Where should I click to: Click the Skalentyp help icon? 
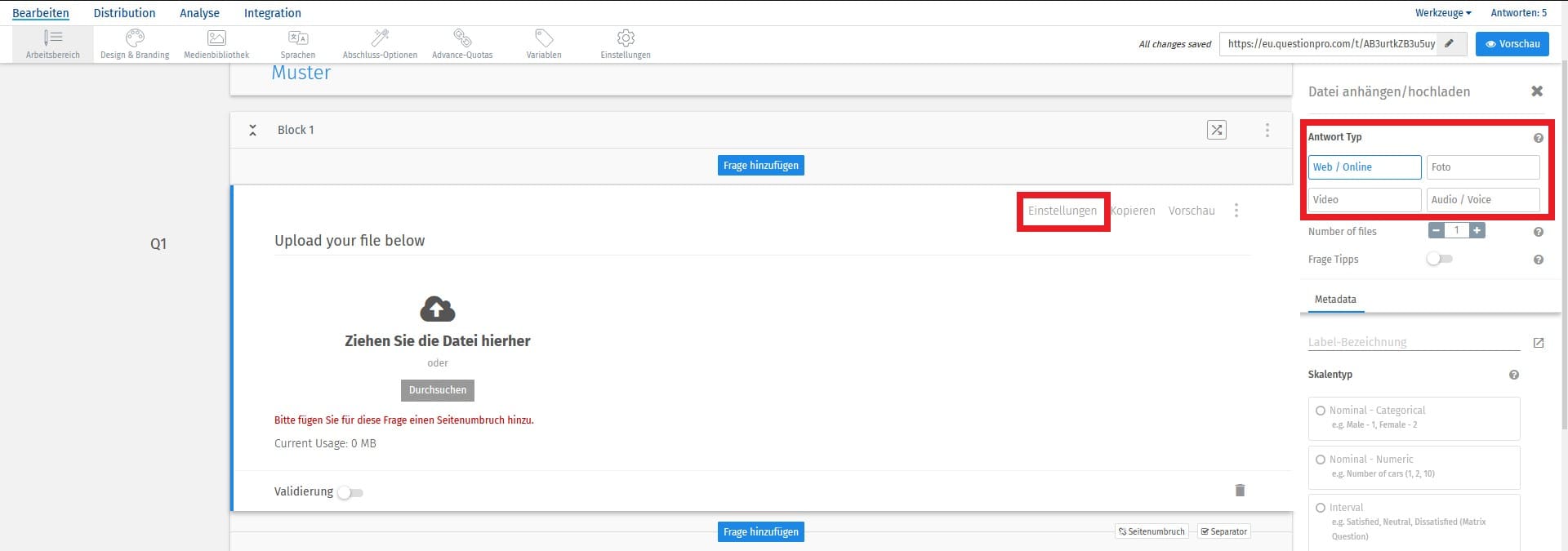[1514, 375]
